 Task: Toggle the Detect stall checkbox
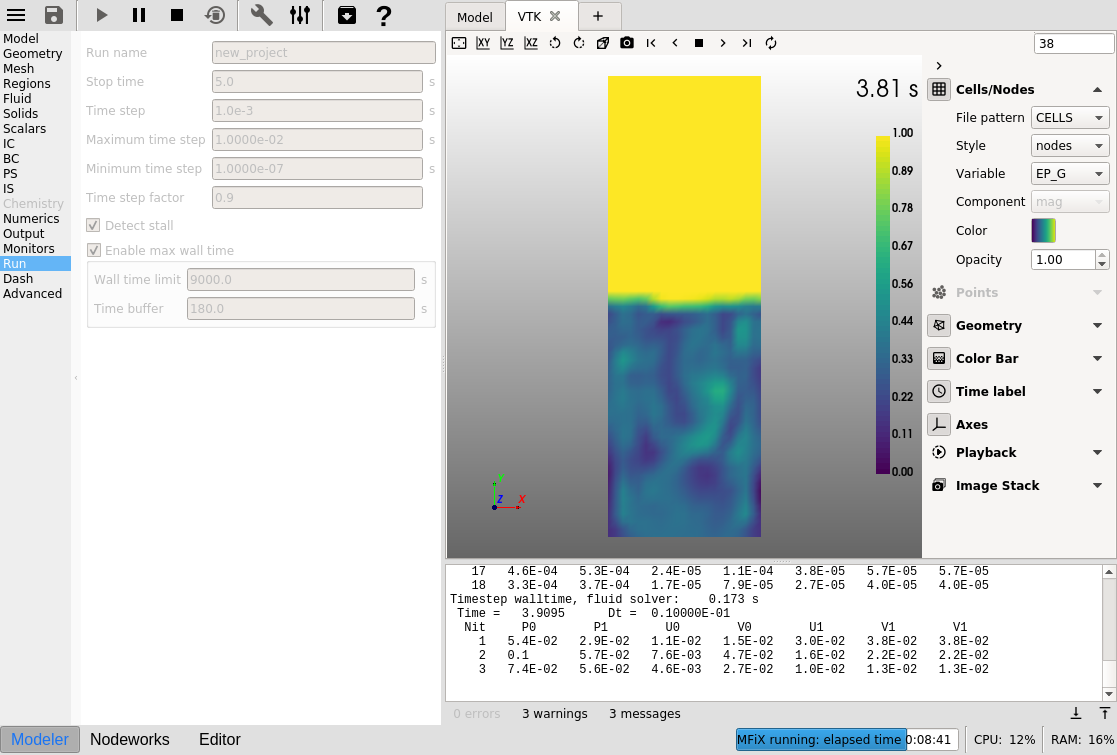[93, 226]
